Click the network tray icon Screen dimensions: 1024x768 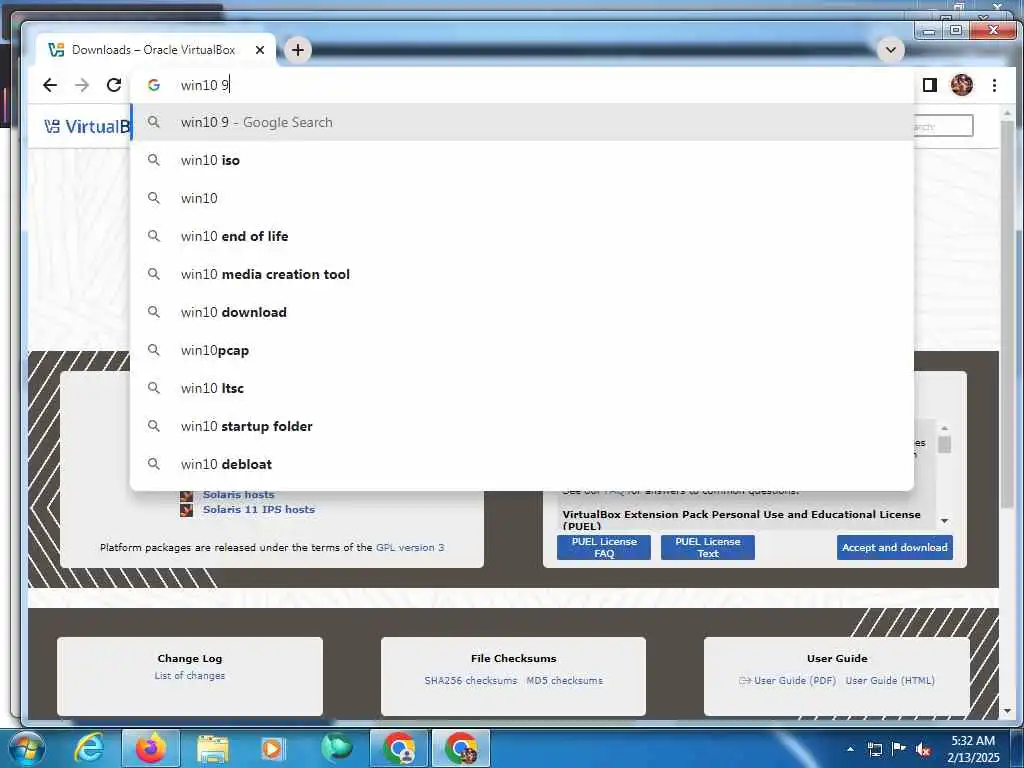click(x=874, y=749)
